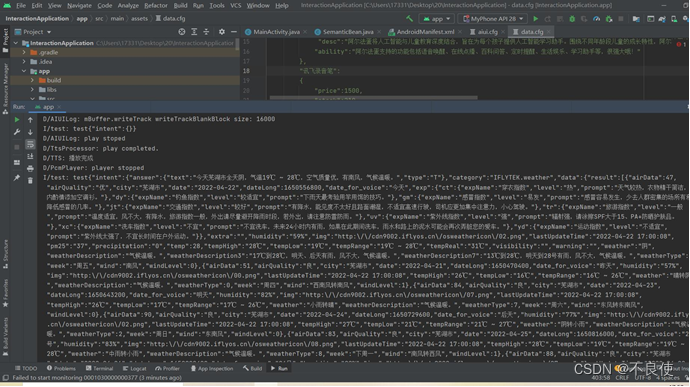The height and width of the screenshot is (387, 690).
Task: Close the app tab in Run panel
Action: (59, 107)
